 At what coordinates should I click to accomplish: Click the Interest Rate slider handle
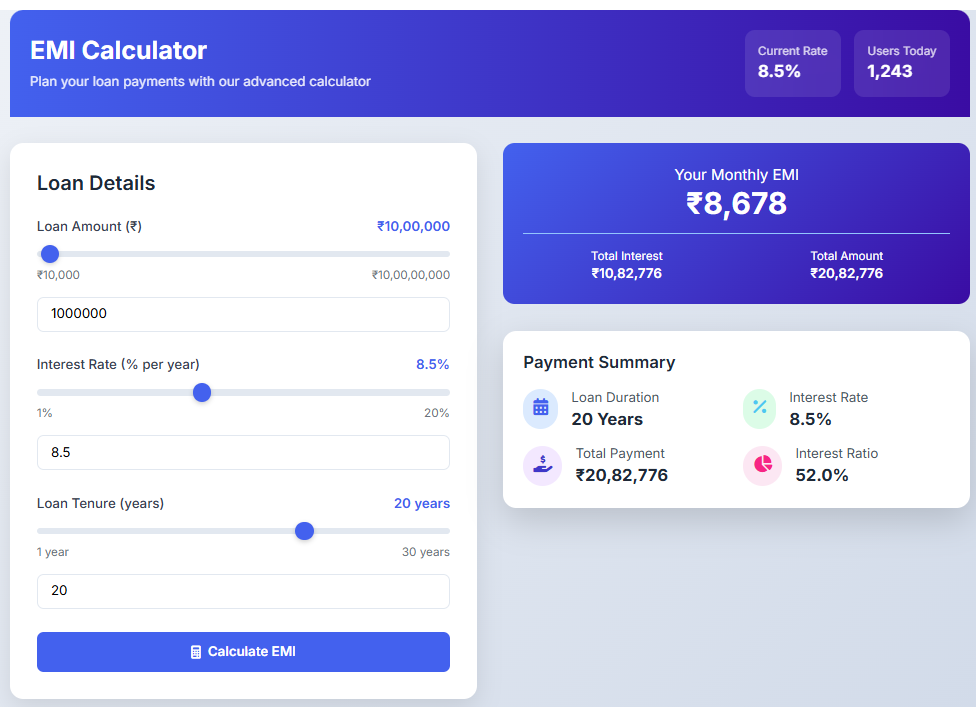point(202,392)
